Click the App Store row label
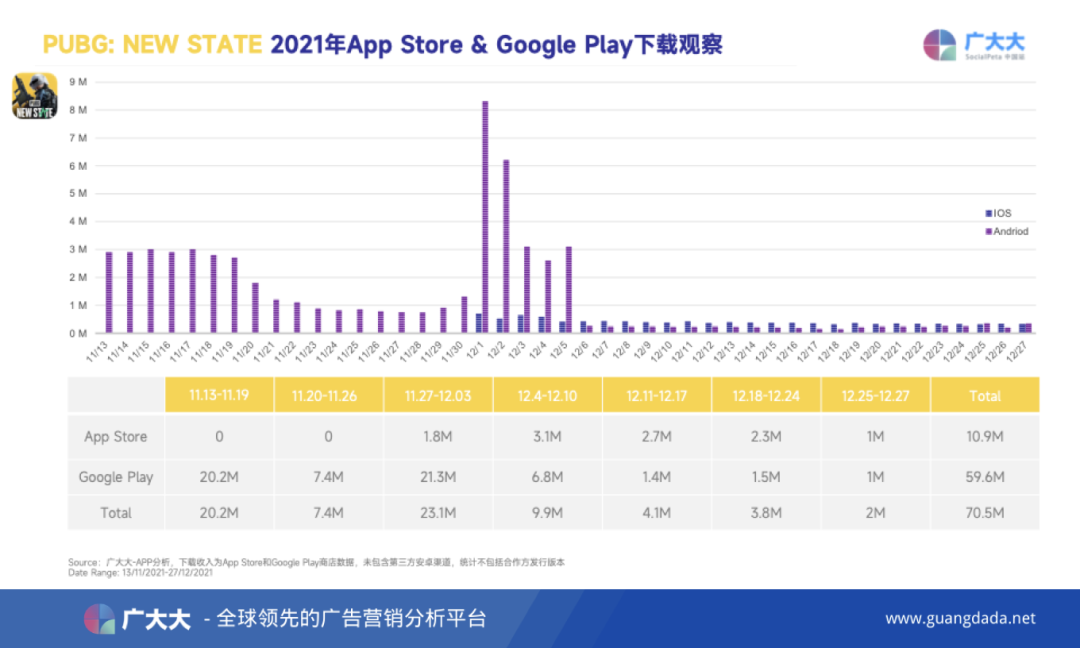Image resolution: width=1080 pixels, height=648 pixels. click(x=116, y=437)
